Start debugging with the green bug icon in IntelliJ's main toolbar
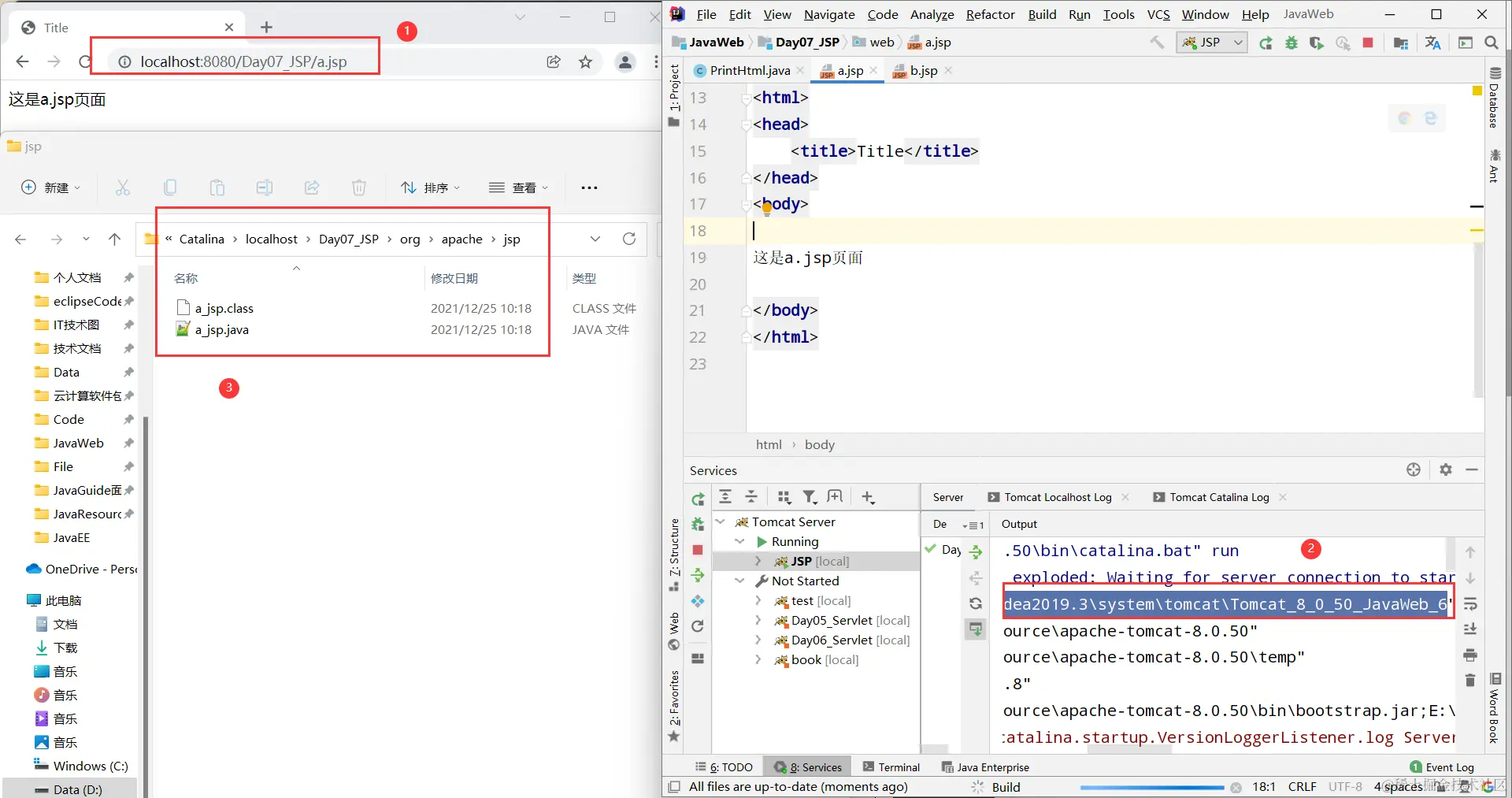 (x=1291, y=43)
